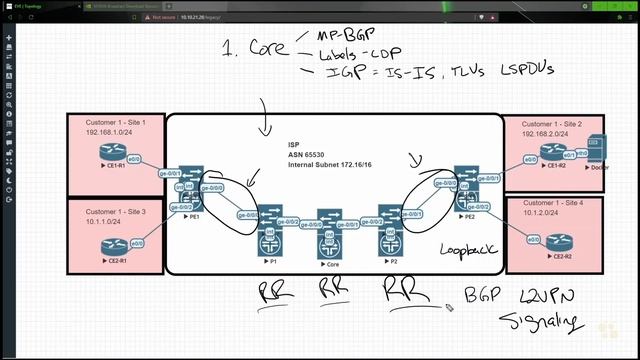640x360 pixels.
Task: Select the PE2 router node
Action: (467, 189)
